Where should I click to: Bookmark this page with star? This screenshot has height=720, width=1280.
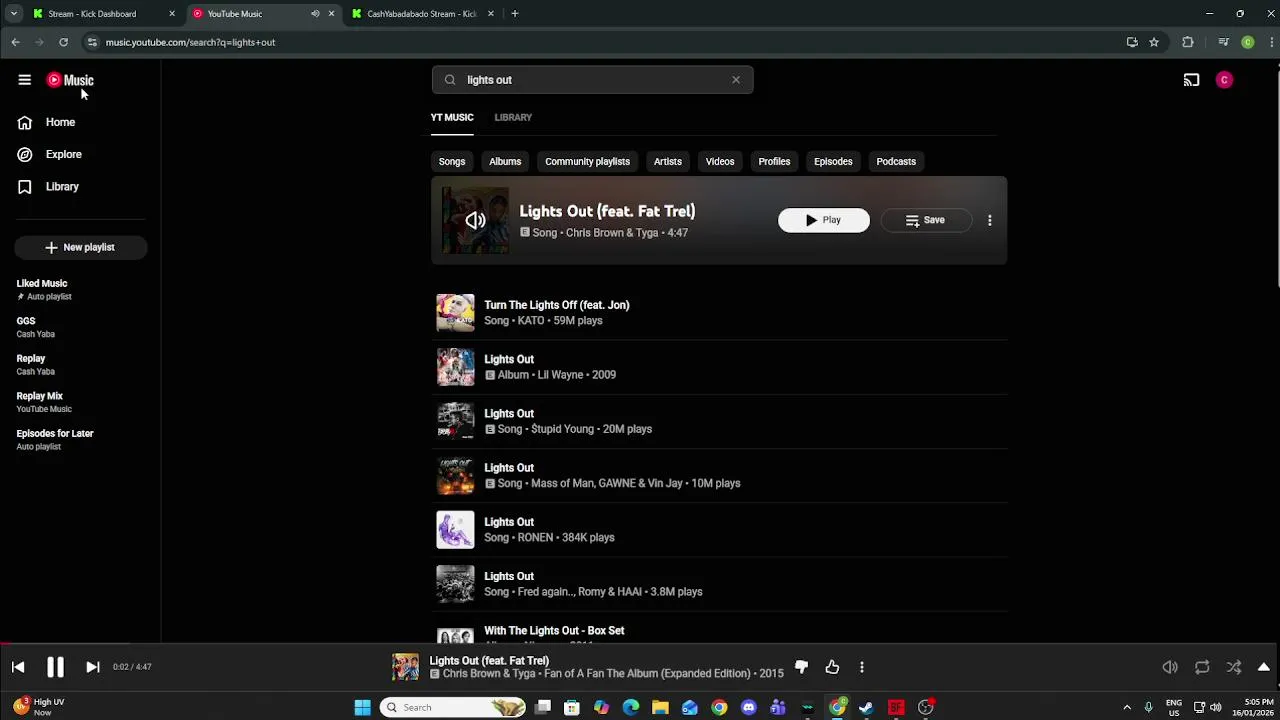point(1154,42)
